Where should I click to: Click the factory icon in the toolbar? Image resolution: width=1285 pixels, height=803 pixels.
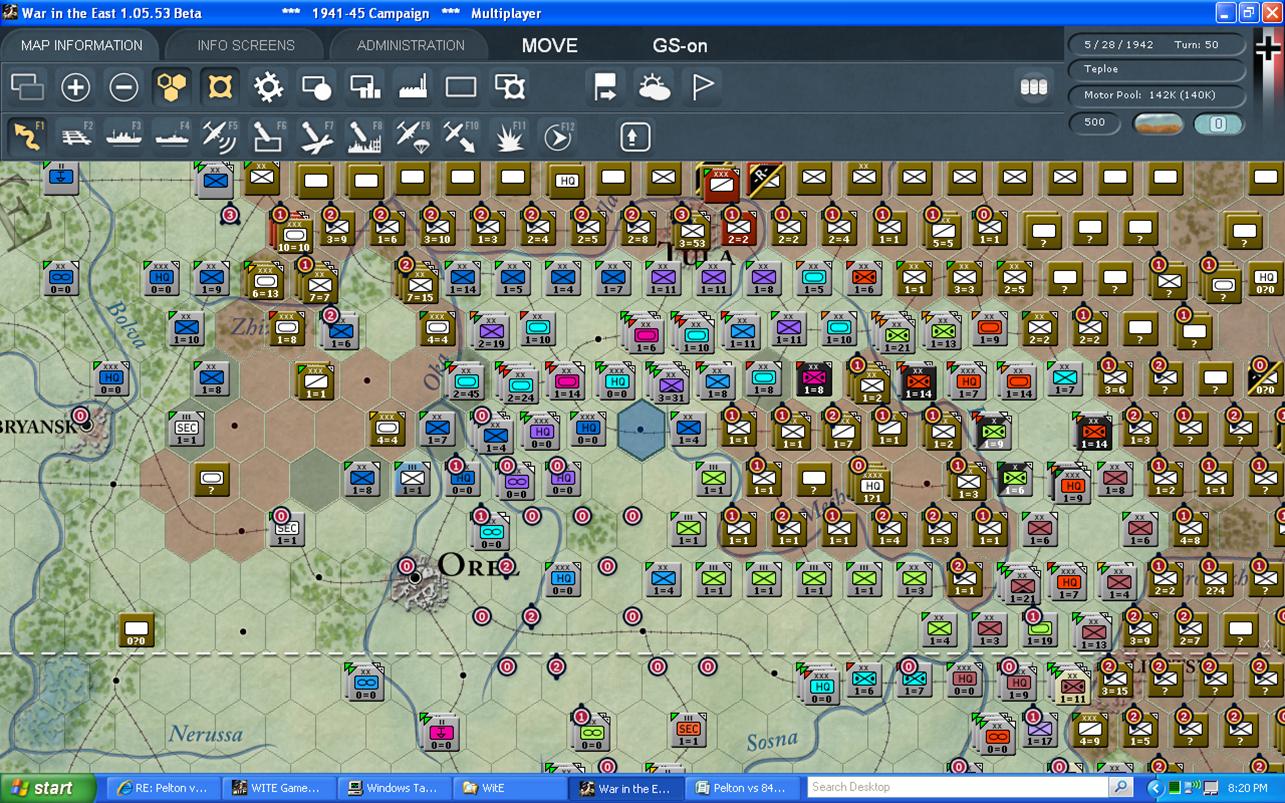[413, 87]
